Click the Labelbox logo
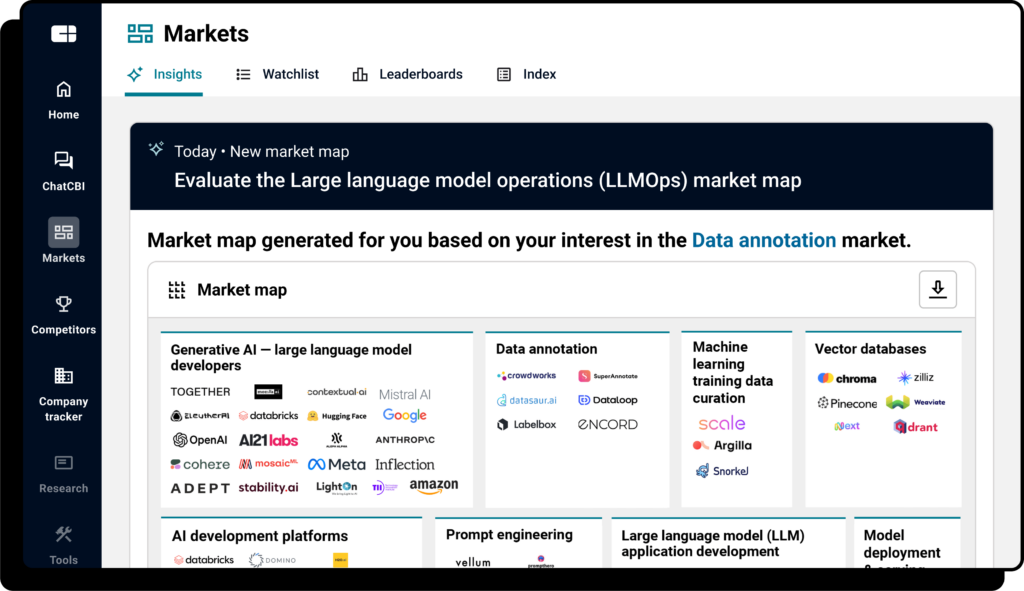Screen dimensions: 1024x591 (526, 424)
